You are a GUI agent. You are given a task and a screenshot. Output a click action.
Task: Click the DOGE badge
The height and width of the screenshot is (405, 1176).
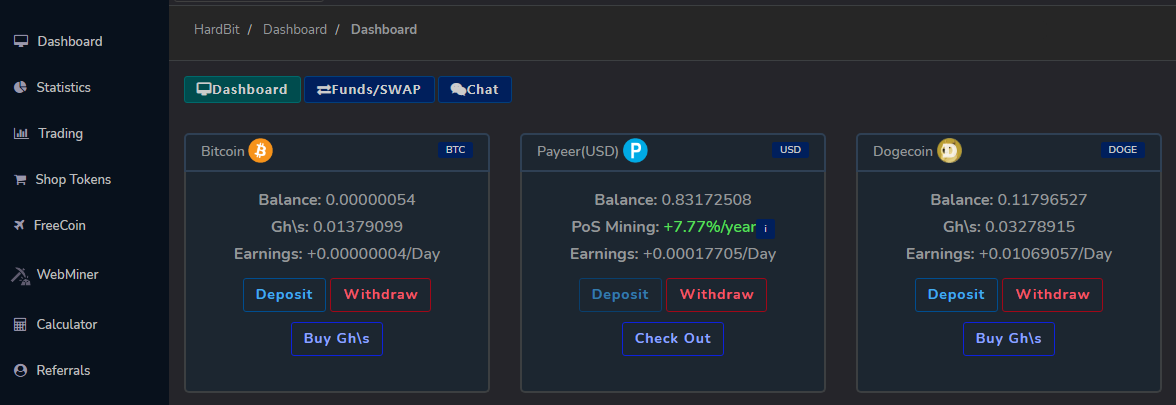point(1123,150)
